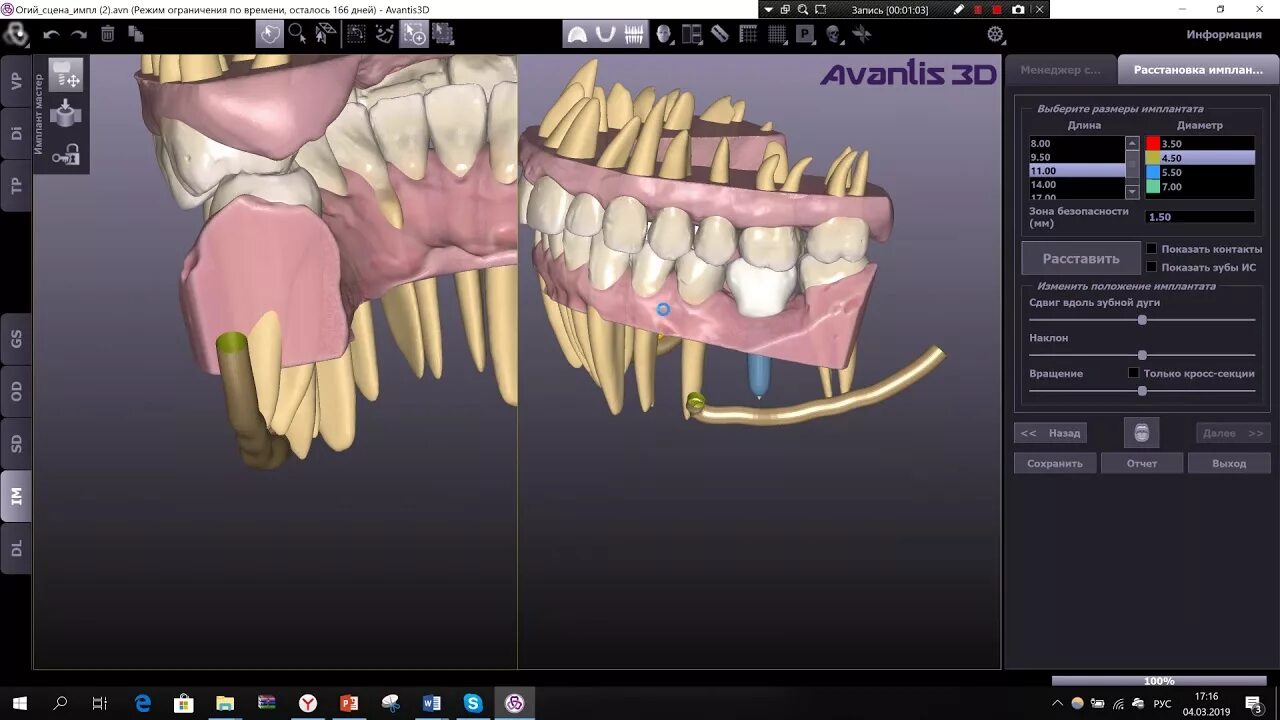Open Microsoft Edge from the taskbar
Image resolution: width=1280 pixels, height=720 pixels.
coord(142,703)
